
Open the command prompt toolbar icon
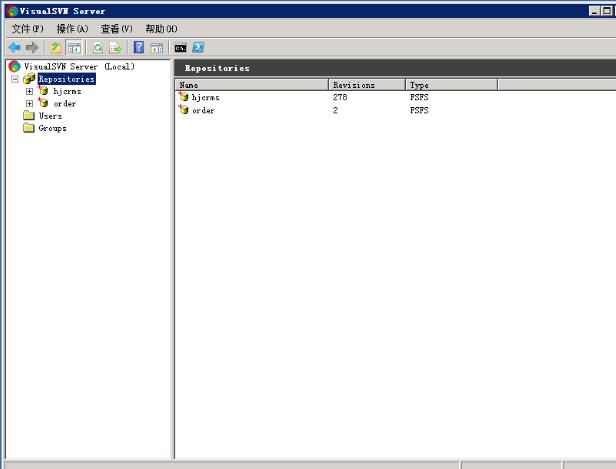pyautogui.click(x=180, y=48)
